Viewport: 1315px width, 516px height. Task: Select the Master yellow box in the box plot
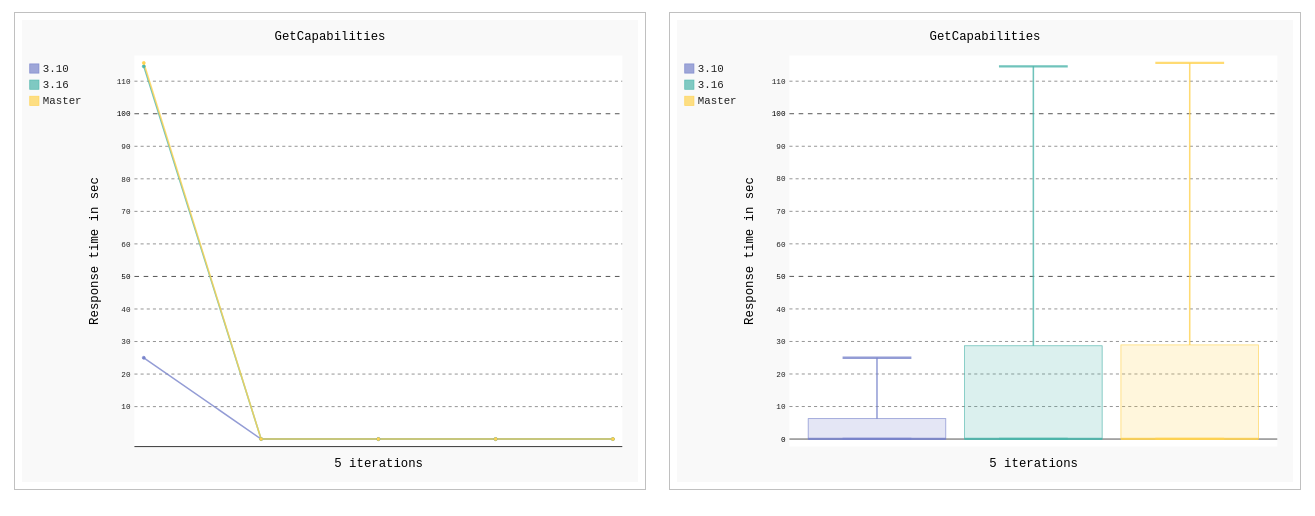pos(1189,392)
